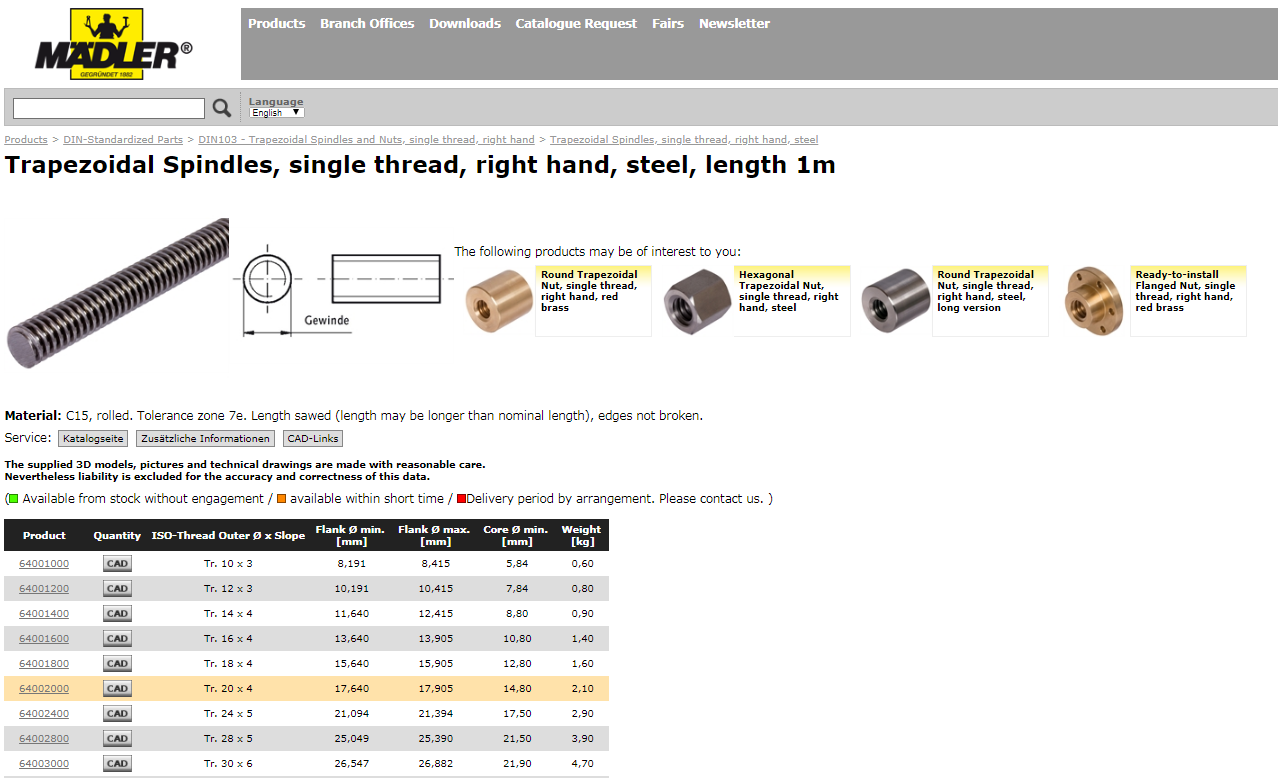Click the search input field

tap(109, 108)
